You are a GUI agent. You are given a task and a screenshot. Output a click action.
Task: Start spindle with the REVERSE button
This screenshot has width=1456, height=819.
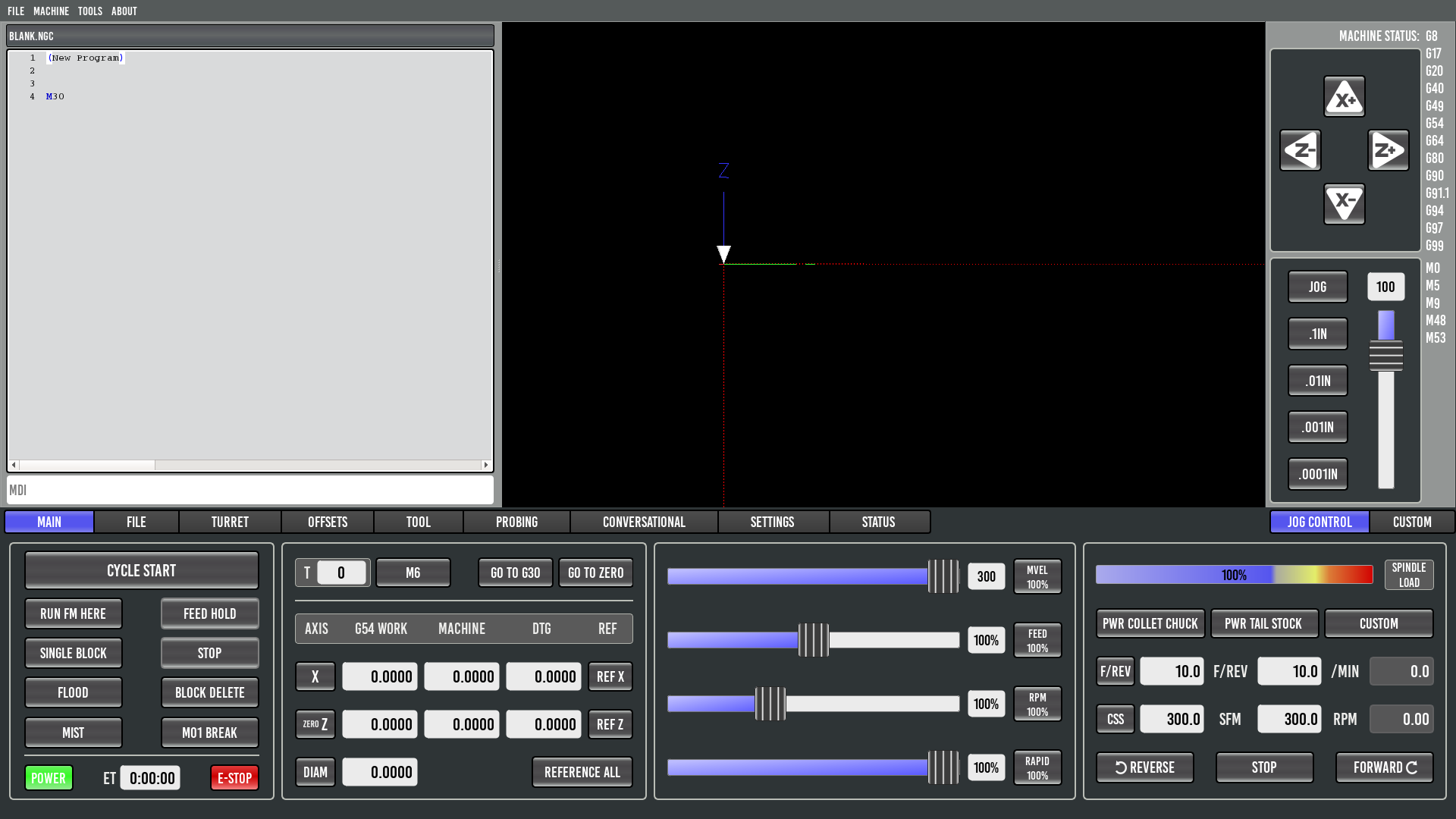pos(1145,767)
